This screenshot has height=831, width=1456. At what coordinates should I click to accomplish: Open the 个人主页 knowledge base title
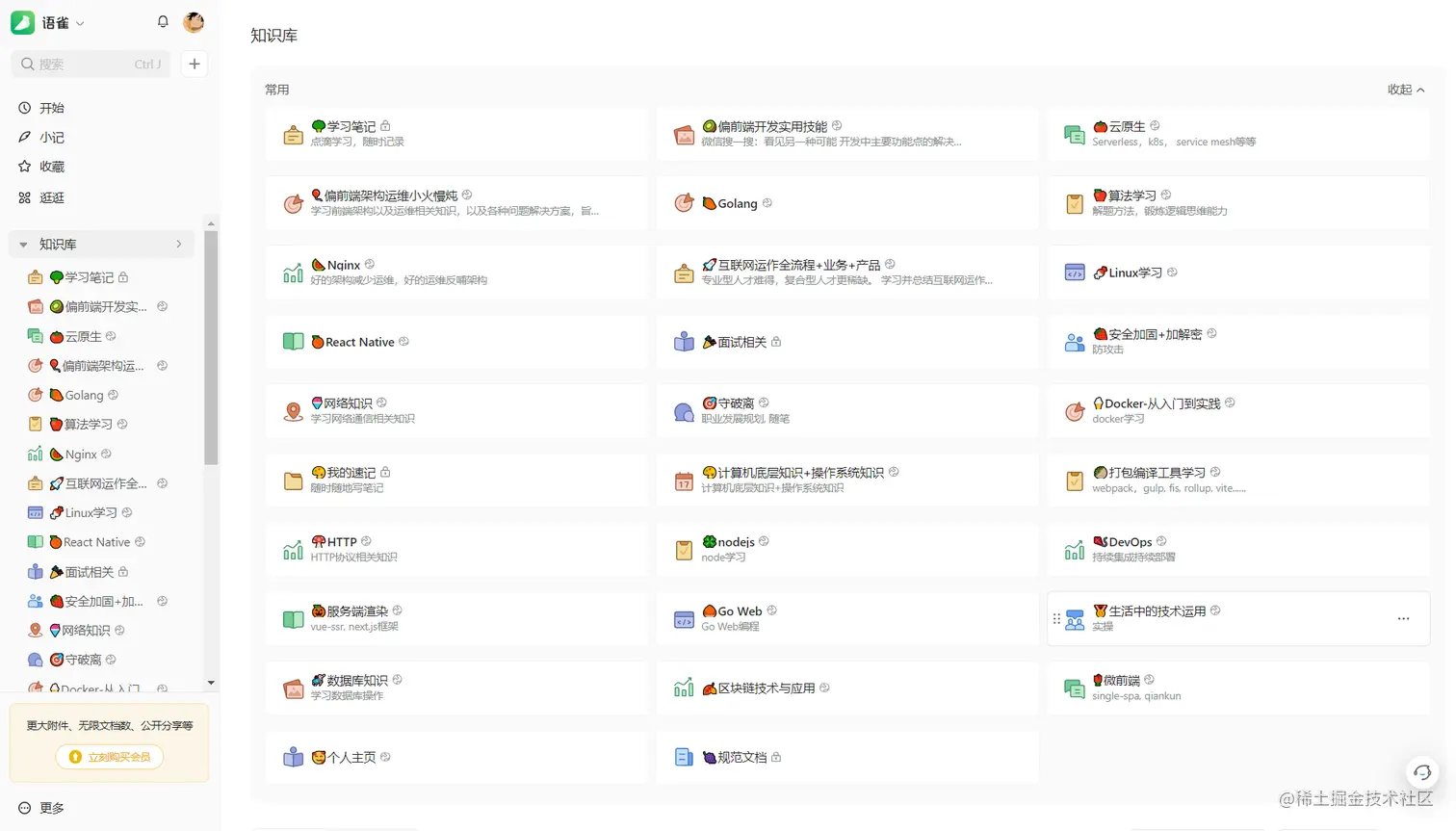tap(344, 758)
